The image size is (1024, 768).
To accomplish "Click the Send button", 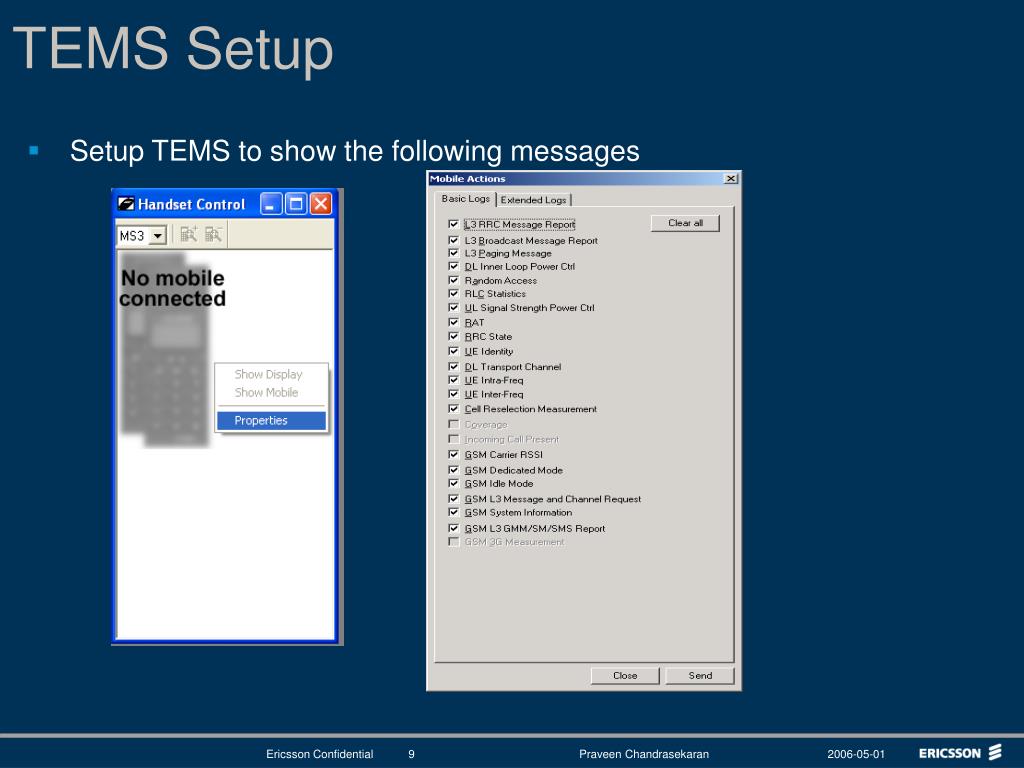I will pos(700,676).
